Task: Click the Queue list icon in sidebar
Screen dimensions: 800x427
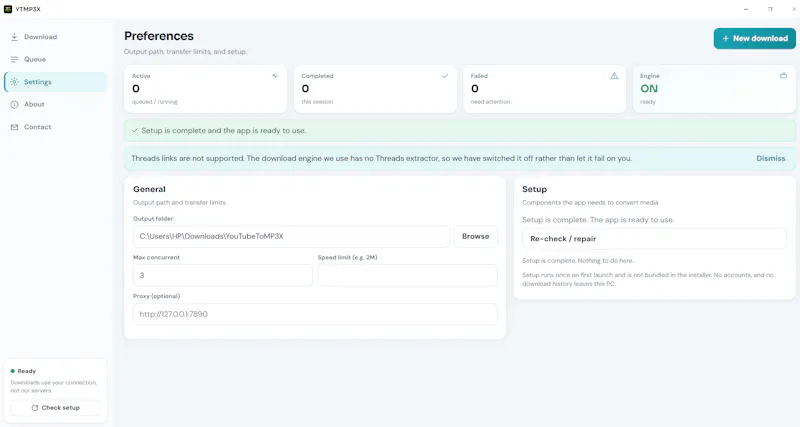Action: 14,59
